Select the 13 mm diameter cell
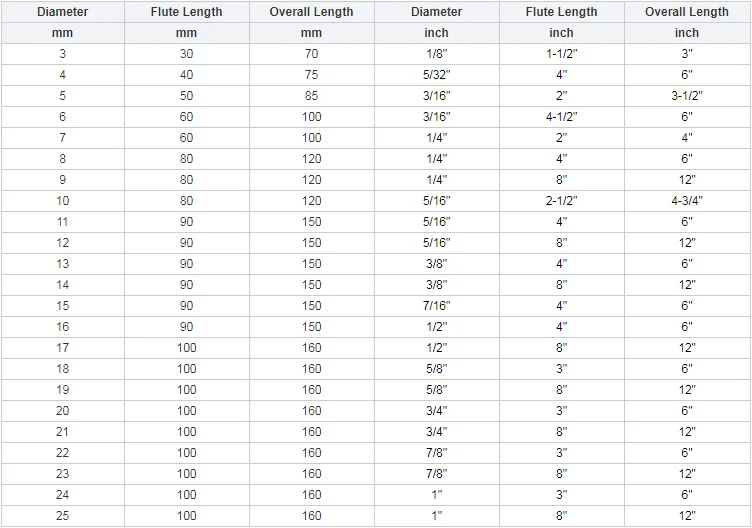Screen dimensions: 752x528 pyautogui.click(x=63, y=264)
